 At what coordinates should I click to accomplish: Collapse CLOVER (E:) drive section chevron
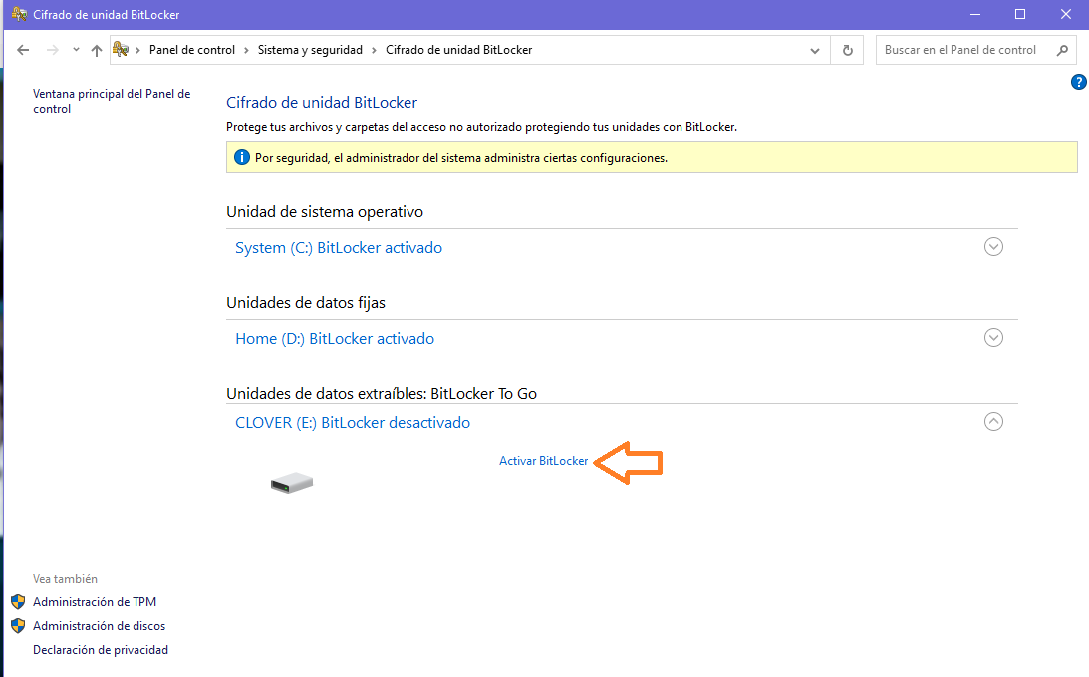click(x=993, y=421)
